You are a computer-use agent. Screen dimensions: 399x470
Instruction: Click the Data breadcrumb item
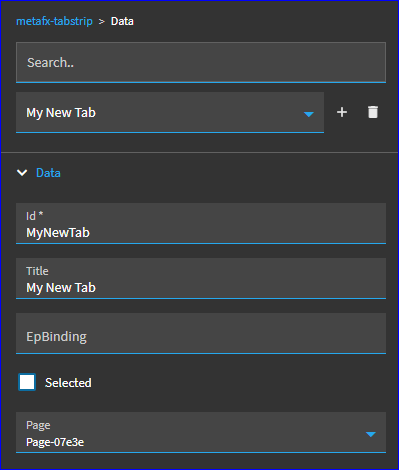[x=122, y=21]
